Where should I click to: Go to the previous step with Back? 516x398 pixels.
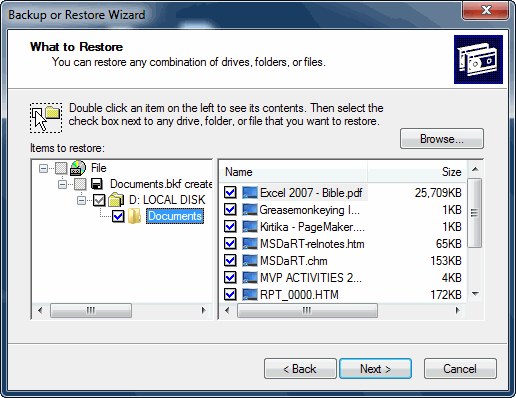(300, 369)
